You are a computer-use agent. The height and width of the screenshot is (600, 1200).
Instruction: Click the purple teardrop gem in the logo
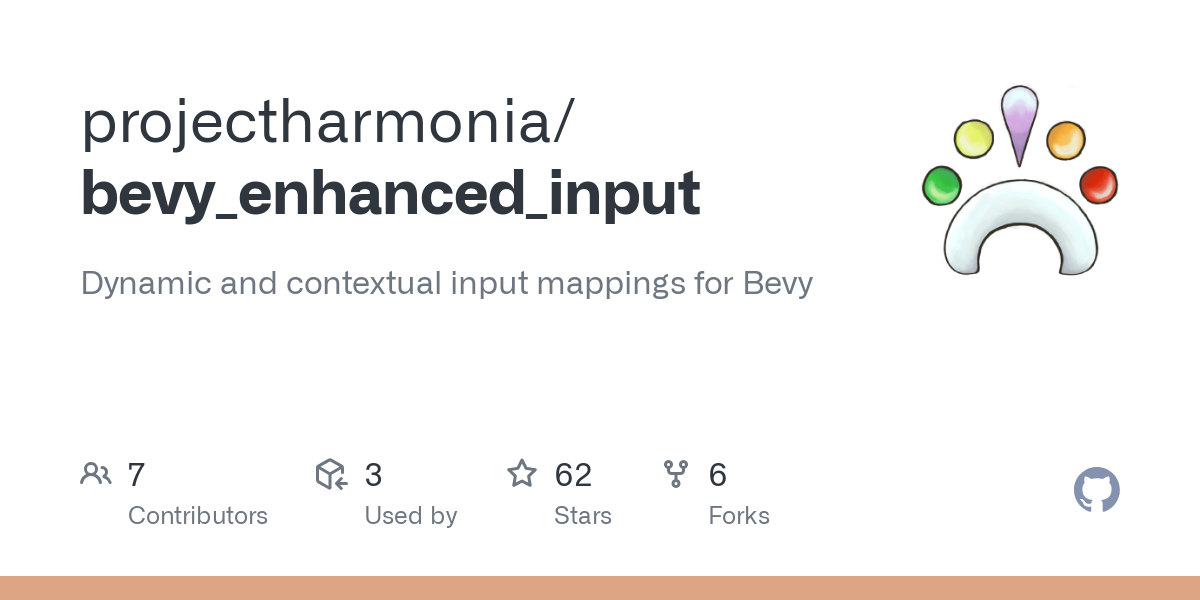[x=1019, y=124]
